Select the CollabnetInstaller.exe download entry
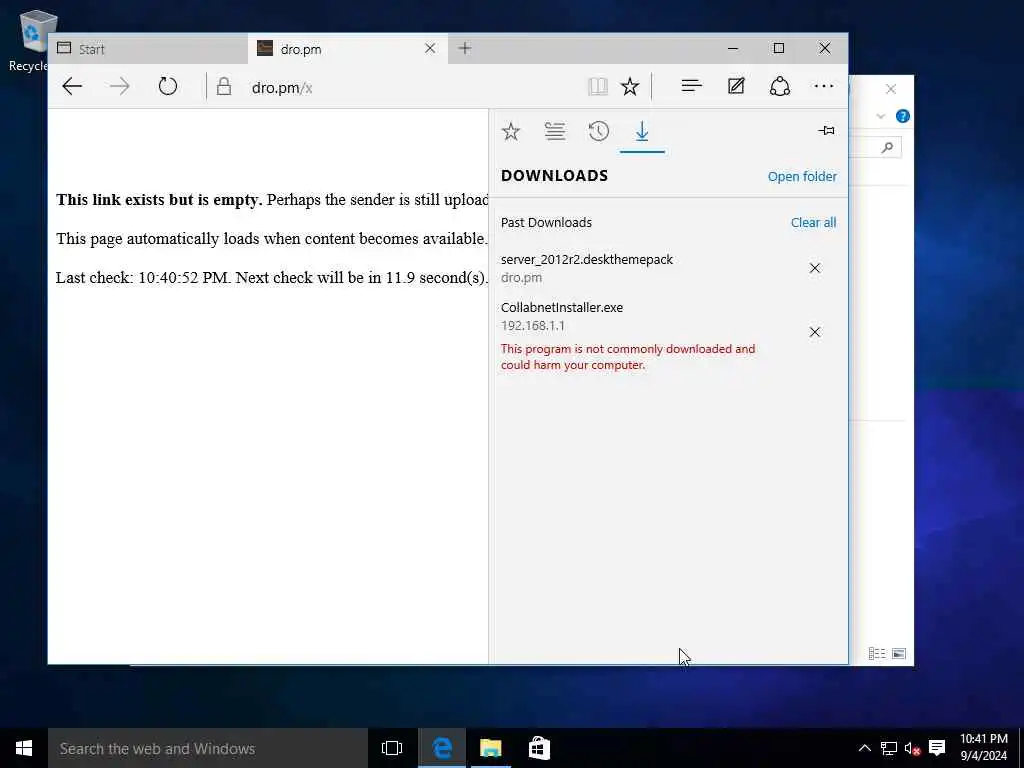Screen dimensions: 1024x768 click(x=669, y=336)
